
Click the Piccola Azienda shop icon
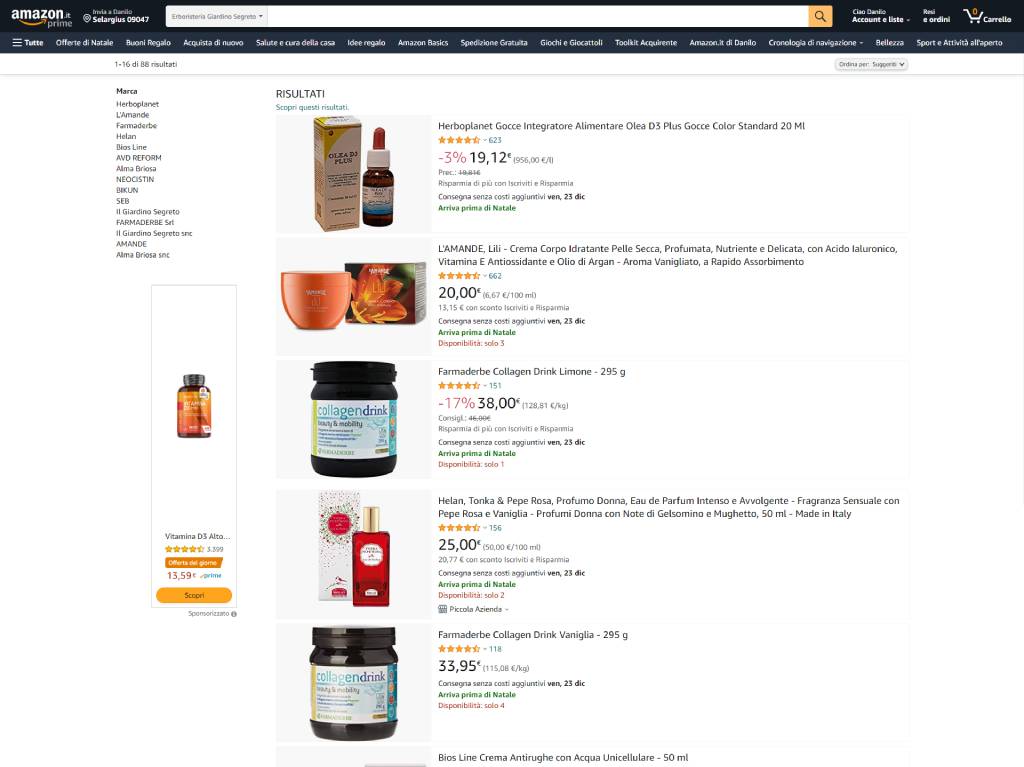pos(442,609)
